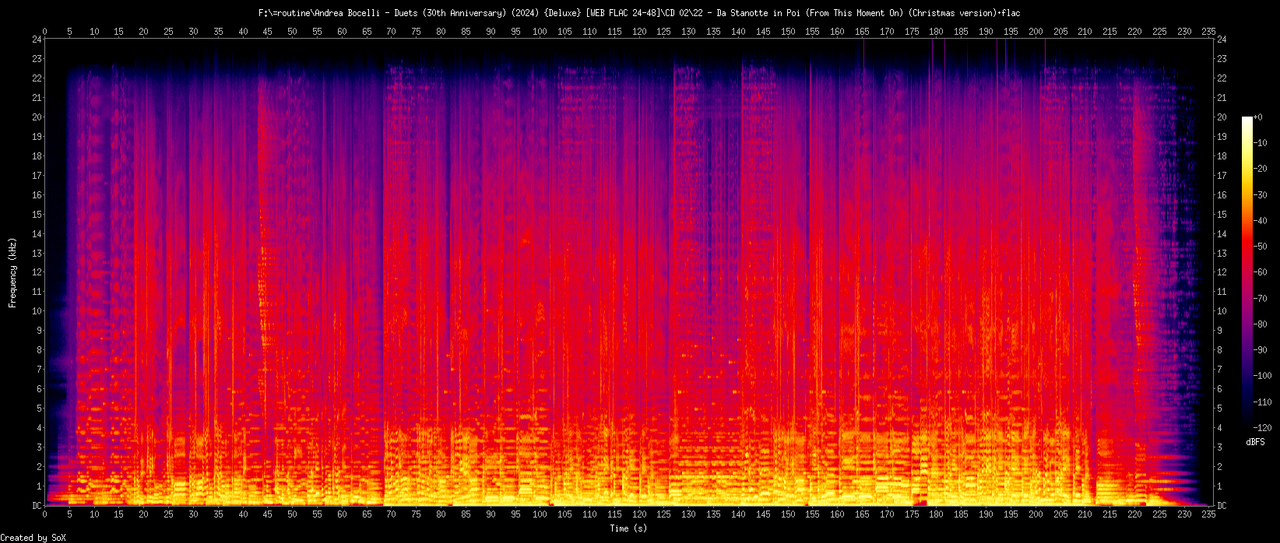
Task: Click the '22' label on the right frequency axis
Action: tap(1224, 79)
